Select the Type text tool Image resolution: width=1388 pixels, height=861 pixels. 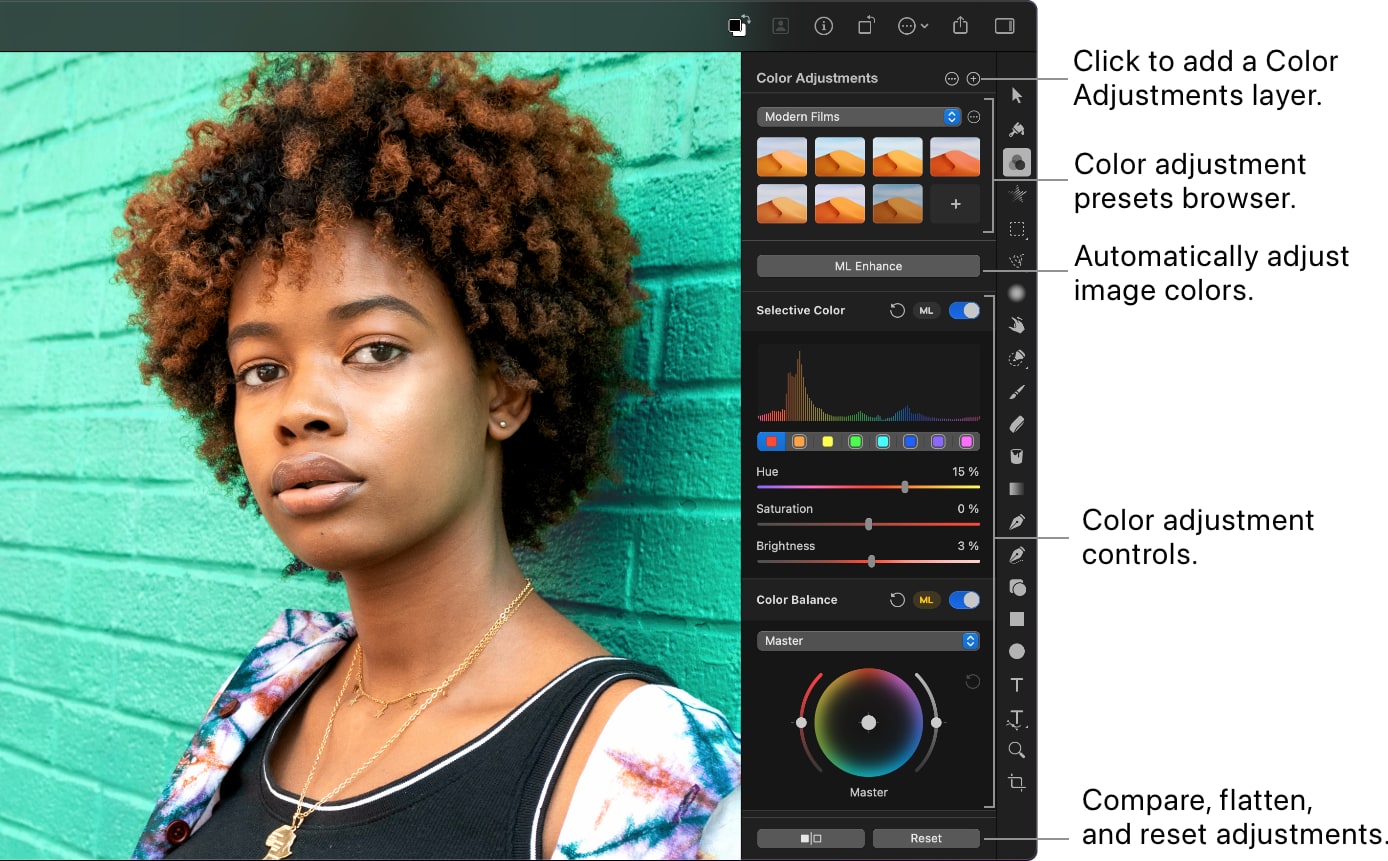point(1017,685)
